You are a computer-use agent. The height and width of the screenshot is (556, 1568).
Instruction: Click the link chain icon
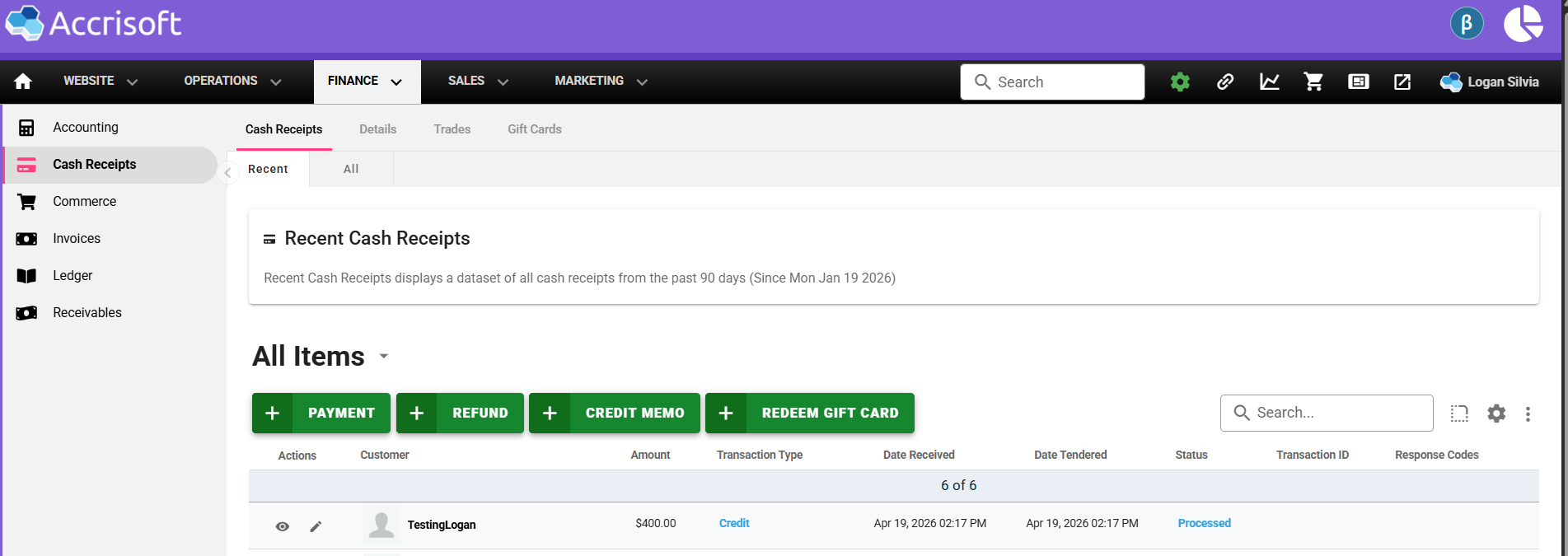[x=1225, y=82]
